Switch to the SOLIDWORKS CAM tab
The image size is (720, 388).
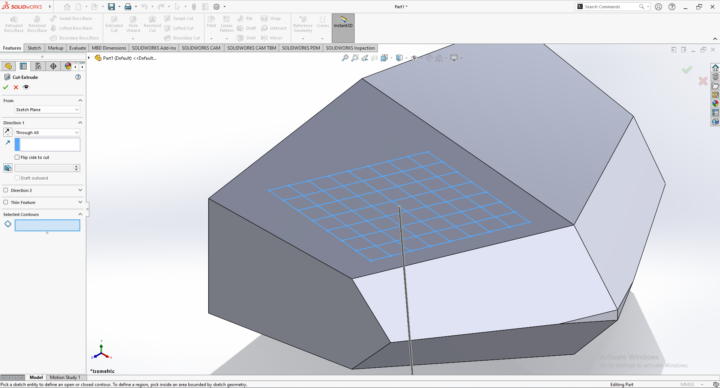[x=201, y=48]
